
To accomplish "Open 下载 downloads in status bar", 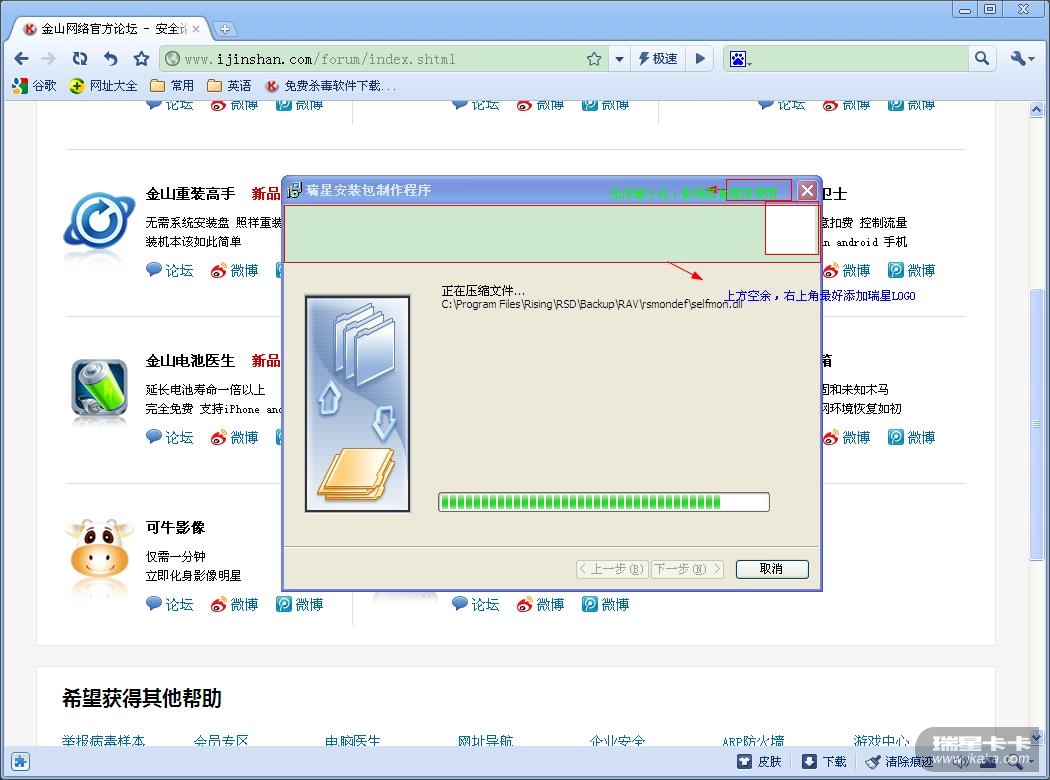I will click(824, 761).
